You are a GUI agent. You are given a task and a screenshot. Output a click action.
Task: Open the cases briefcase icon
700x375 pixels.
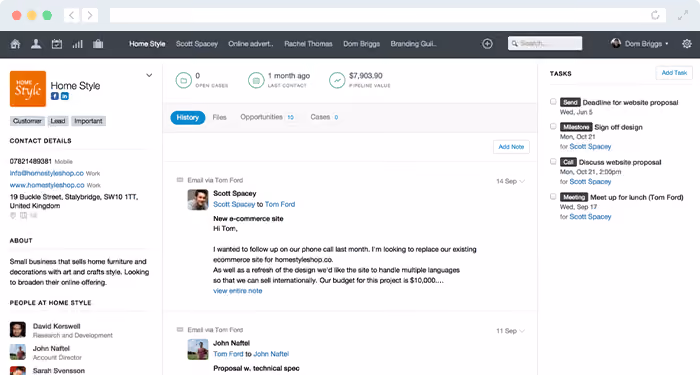coord(98,44)
